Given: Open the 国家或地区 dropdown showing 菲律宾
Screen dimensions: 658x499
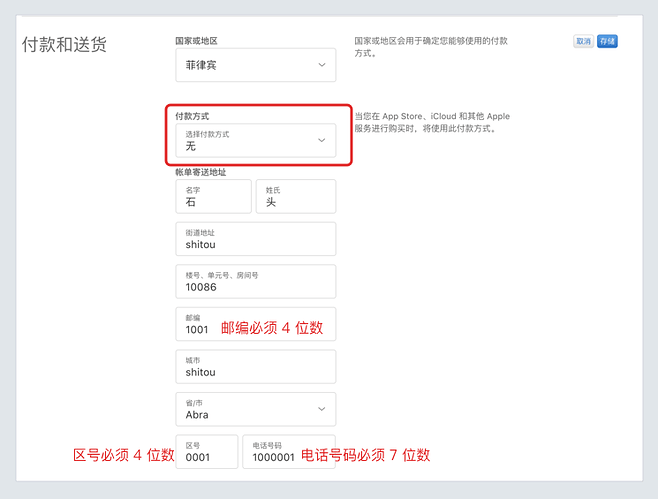Looking at the screenshot, I should (256, 65).
